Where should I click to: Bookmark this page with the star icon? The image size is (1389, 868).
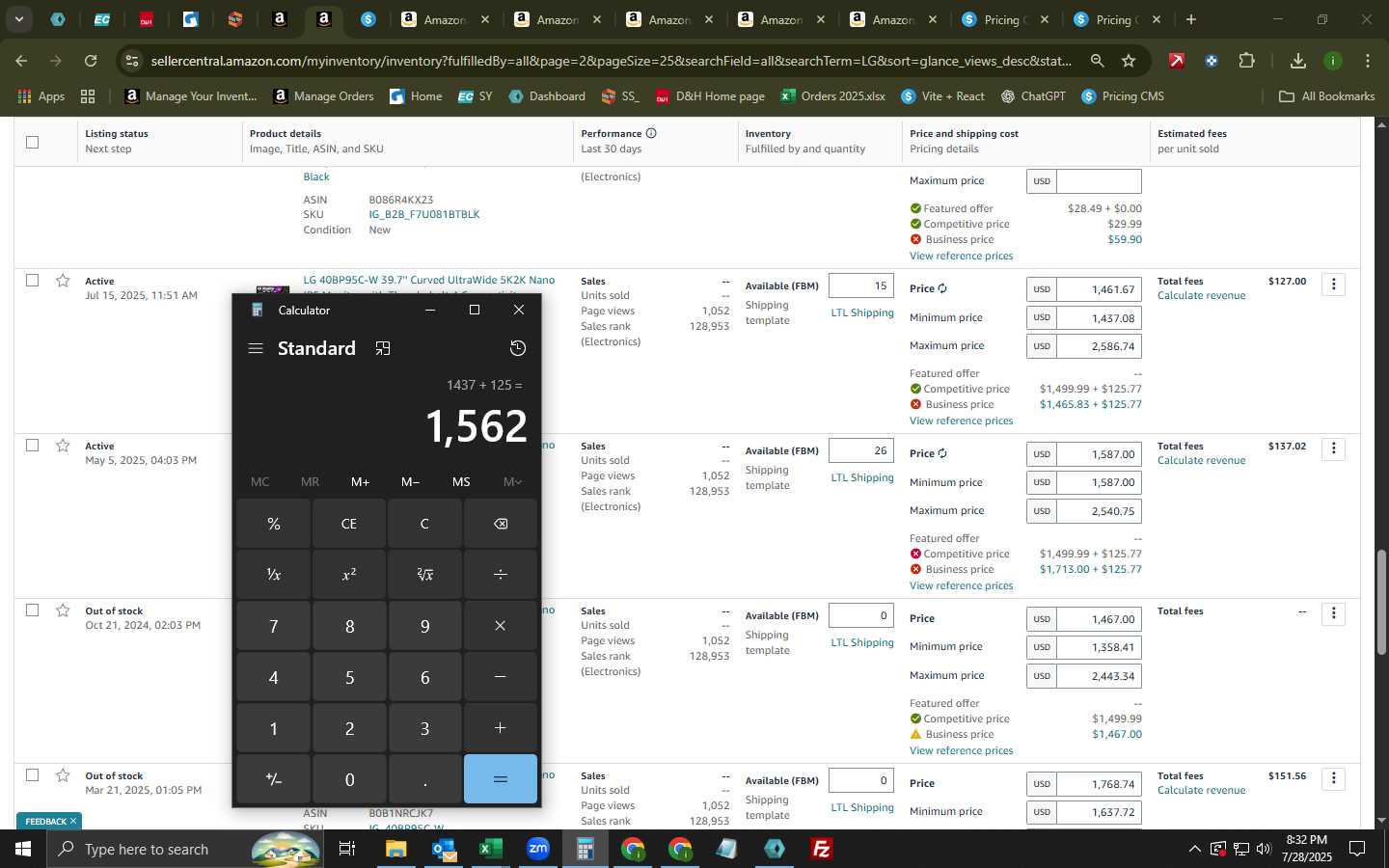click(x=1129, y=61)
